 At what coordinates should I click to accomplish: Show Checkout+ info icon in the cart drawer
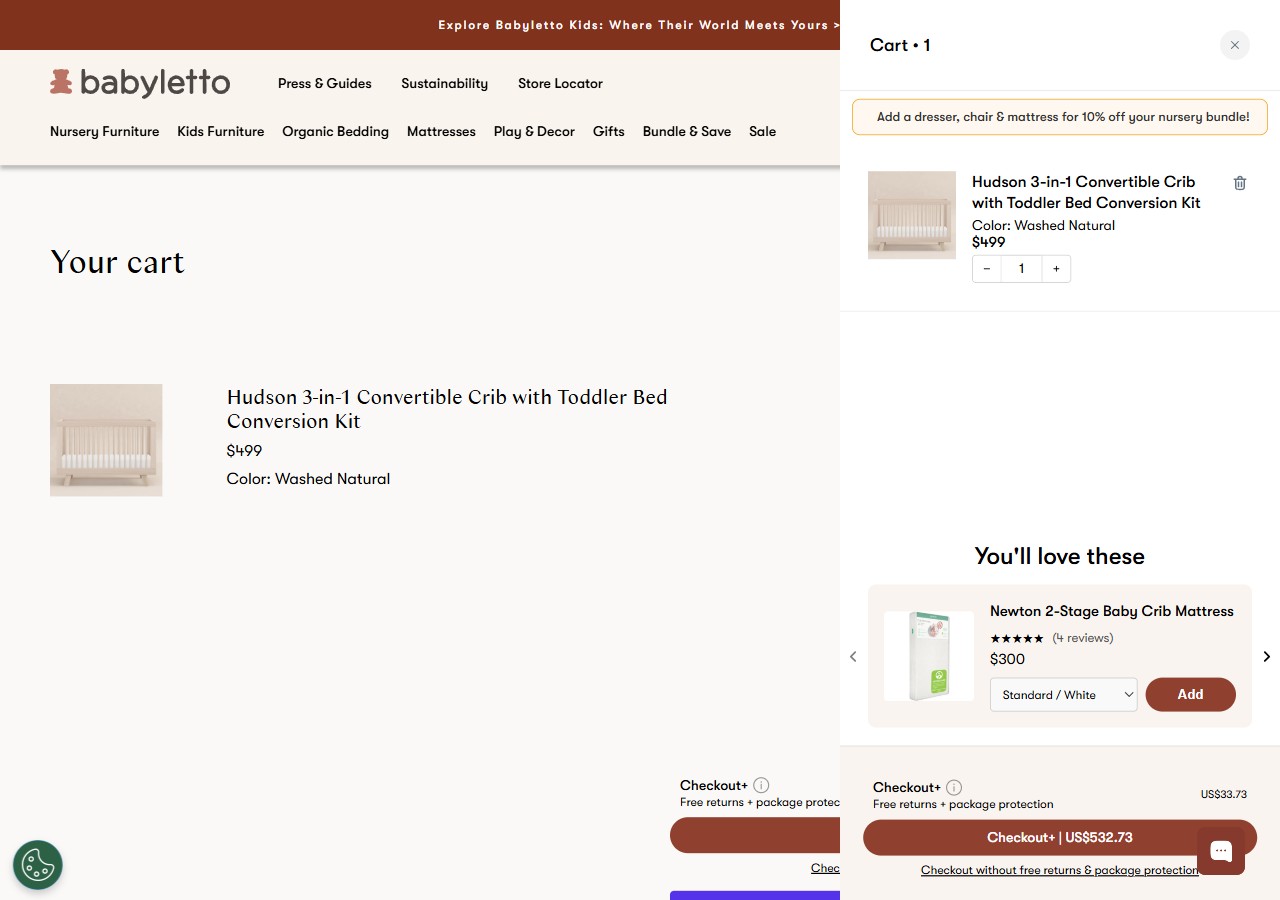coord(954,787)
